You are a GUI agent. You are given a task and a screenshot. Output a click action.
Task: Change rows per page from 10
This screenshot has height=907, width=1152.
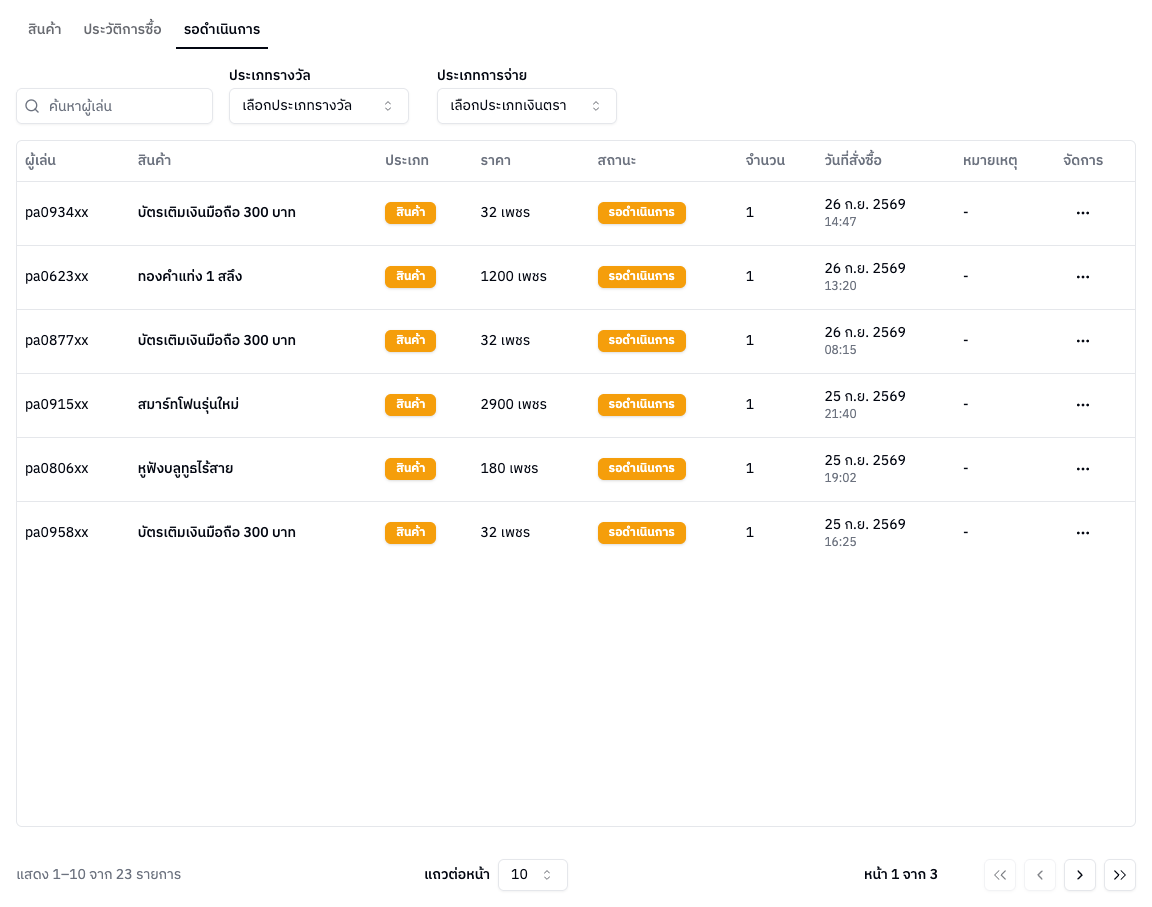(533, 875)
